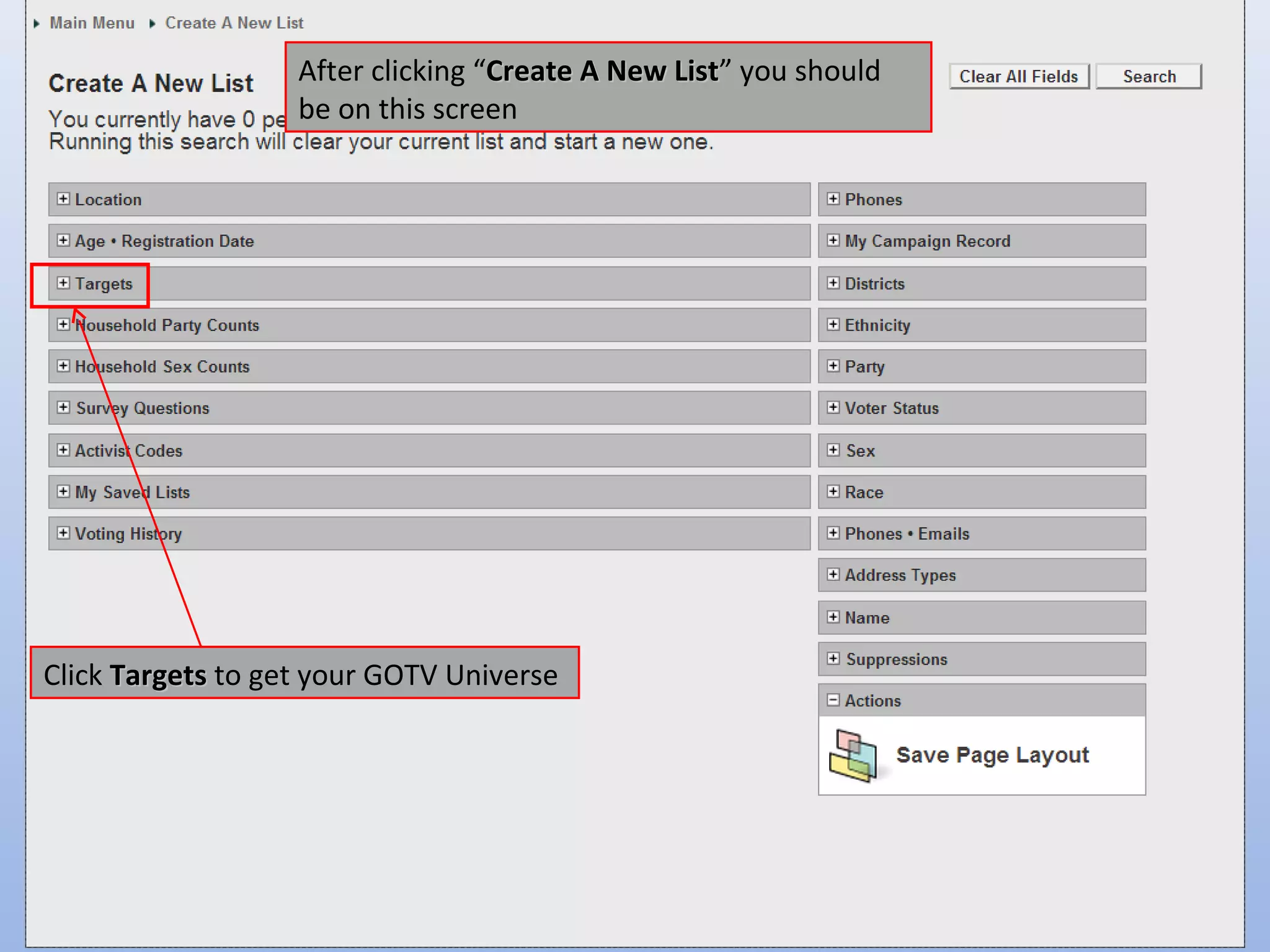Image resolution: width=1270 pixels, height=952 pixels.
Task: Expand the Race section
Action: [833, 491]
